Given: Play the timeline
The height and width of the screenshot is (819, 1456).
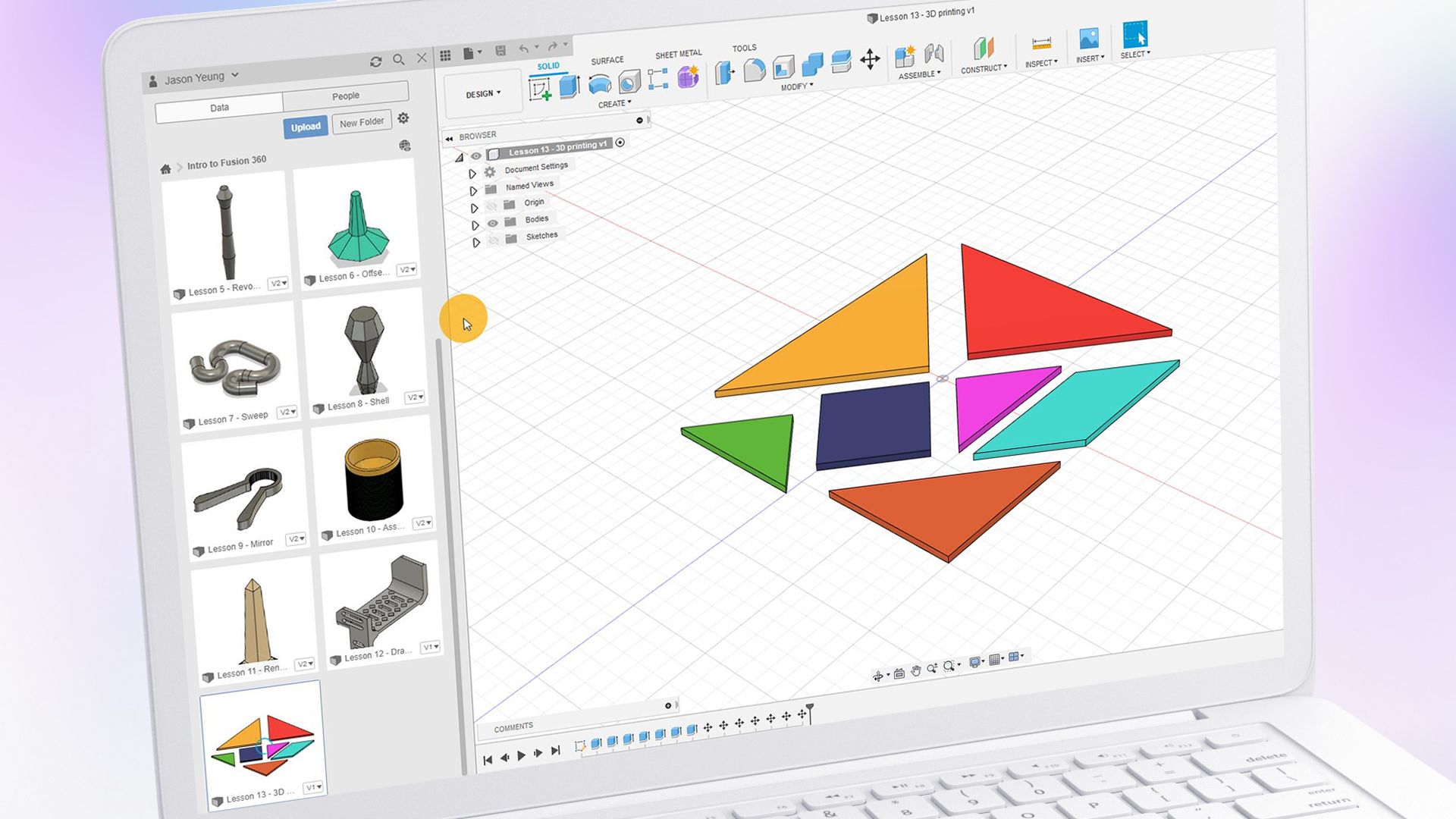Looking at the screenshot, I should 521,756.
